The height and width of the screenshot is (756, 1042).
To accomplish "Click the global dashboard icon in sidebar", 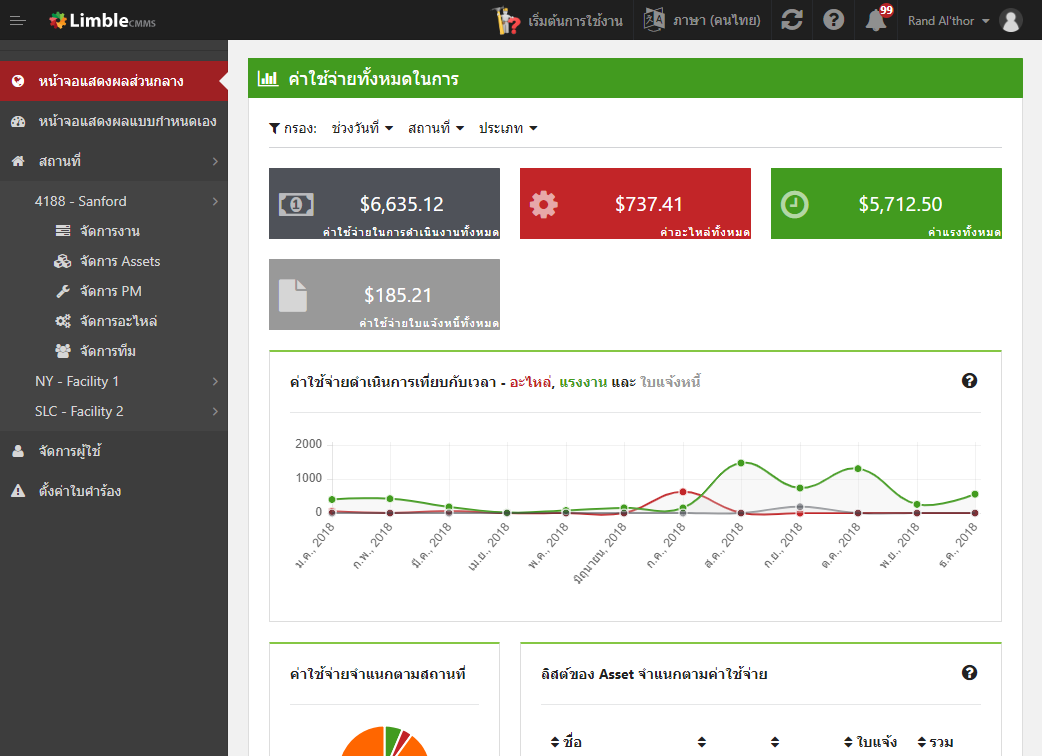I will tap(18, 81).
